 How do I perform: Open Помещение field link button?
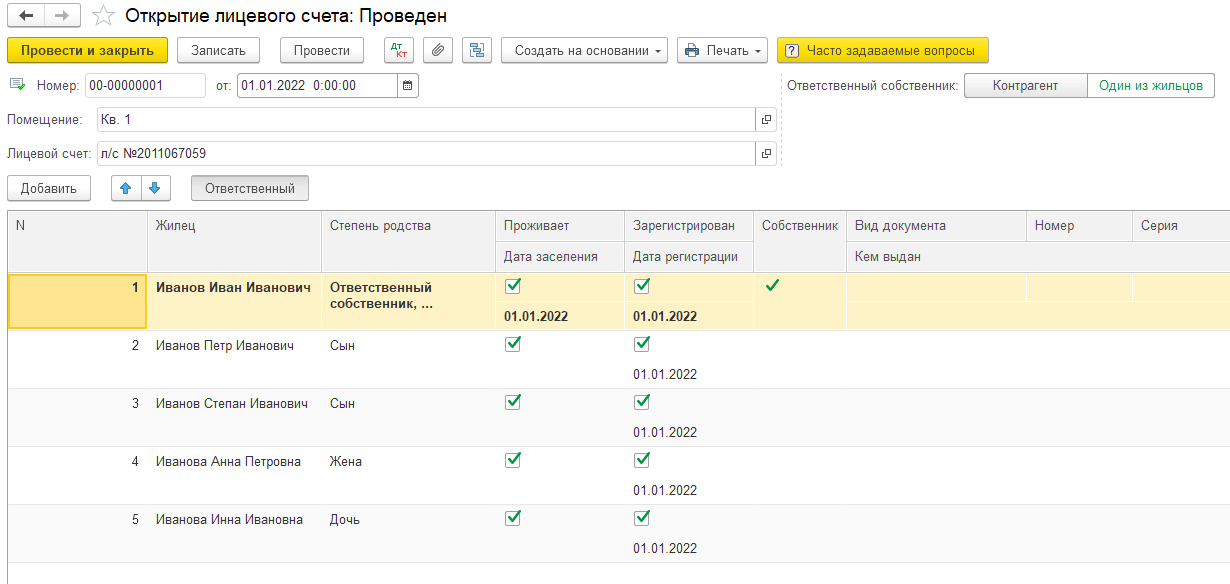coord(766,120)
